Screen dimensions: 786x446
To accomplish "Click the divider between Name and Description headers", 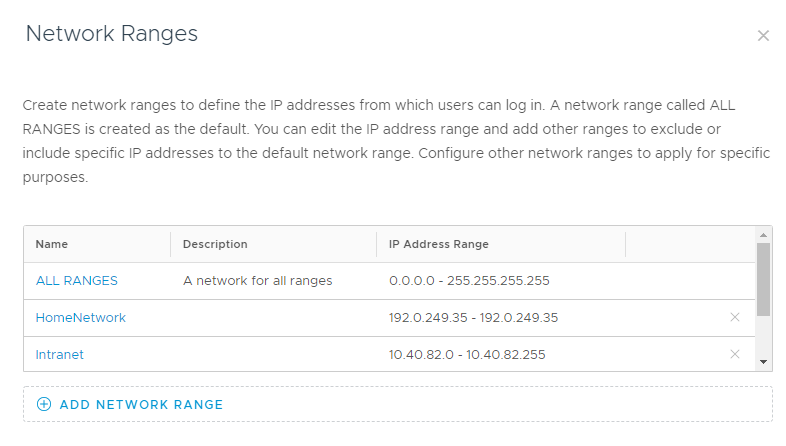I will [171, 244].
